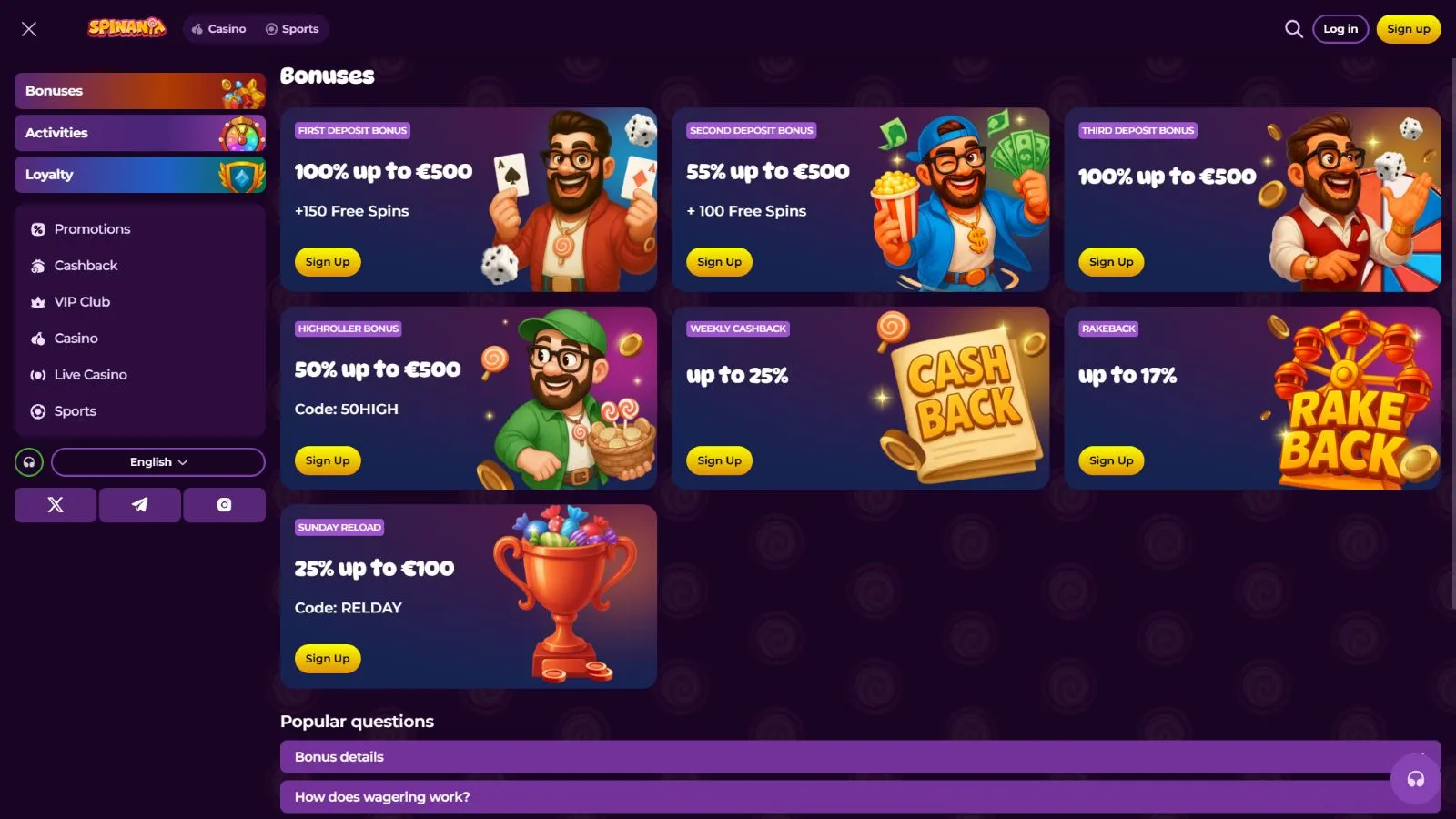This screenshot has height=819, width=1456.
Task: Open the Activities sidebar section
Action: tap(140, 133)
